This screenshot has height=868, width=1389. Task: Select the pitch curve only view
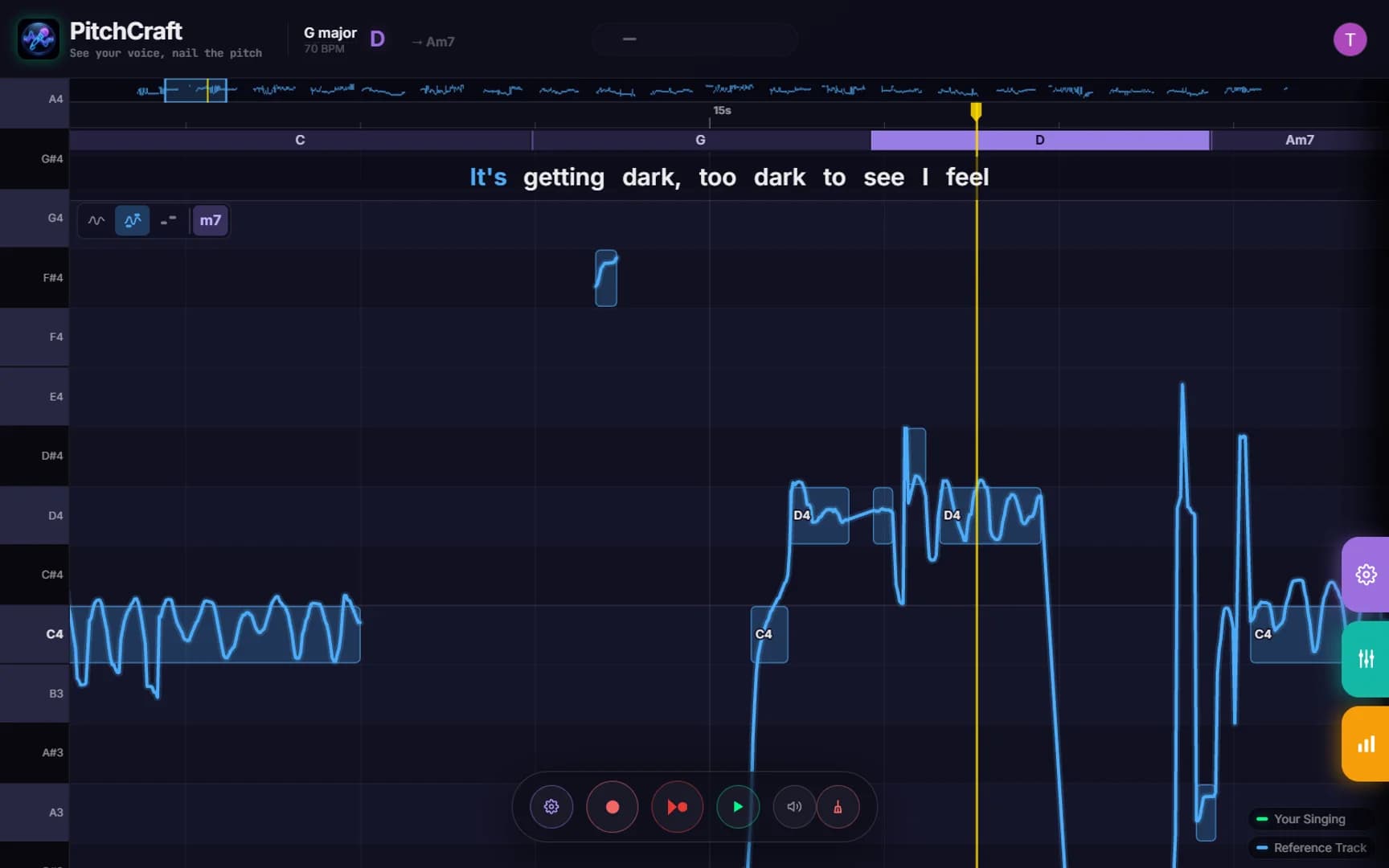(x=96, y=220)
